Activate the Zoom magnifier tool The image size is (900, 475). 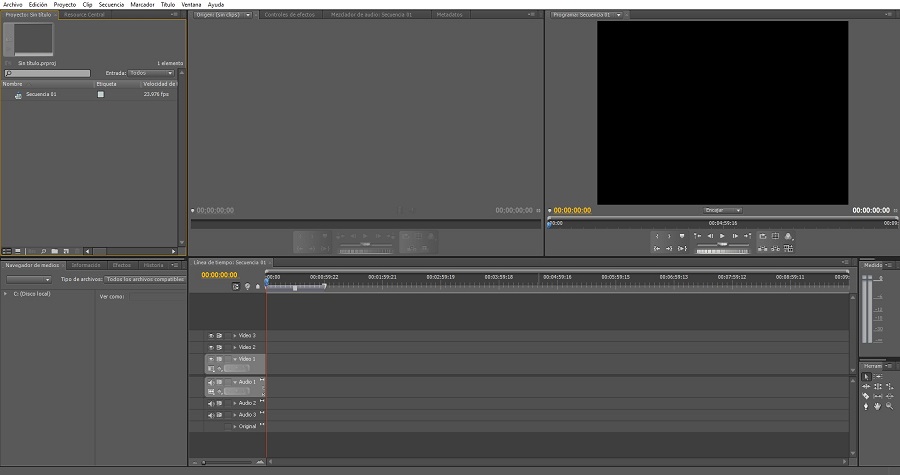889,406
